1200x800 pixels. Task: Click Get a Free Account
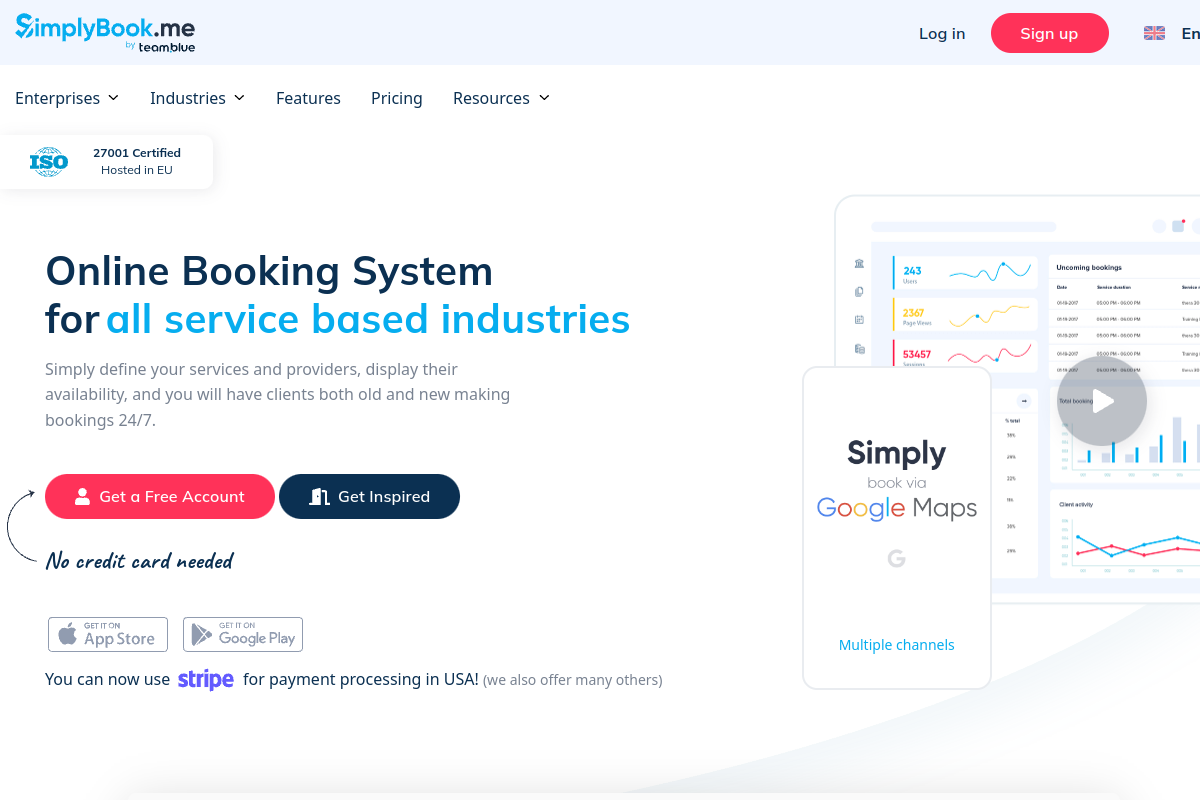tap(160, 496)
